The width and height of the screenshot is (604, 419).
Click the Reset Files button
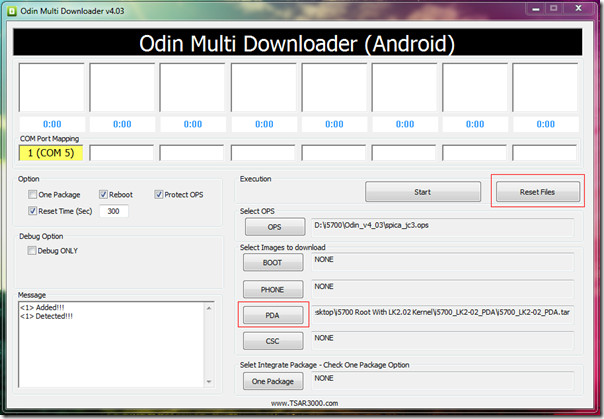[538, 192]
